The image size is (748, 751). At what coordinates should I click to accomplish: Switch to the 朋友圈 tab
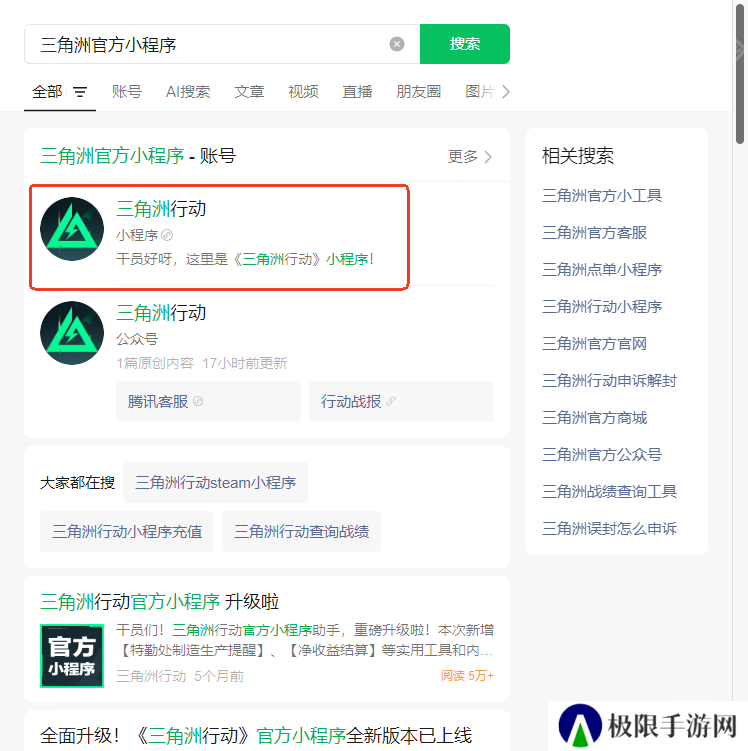pyautogui.click(x=419, y=91)
